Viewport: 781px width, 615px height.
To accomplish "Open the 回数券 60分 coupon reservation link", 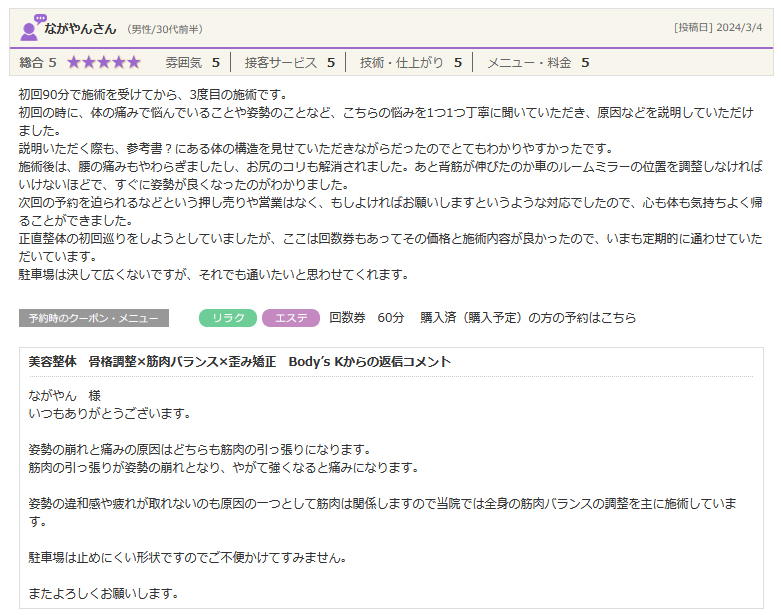I will (x=482, y=318).
